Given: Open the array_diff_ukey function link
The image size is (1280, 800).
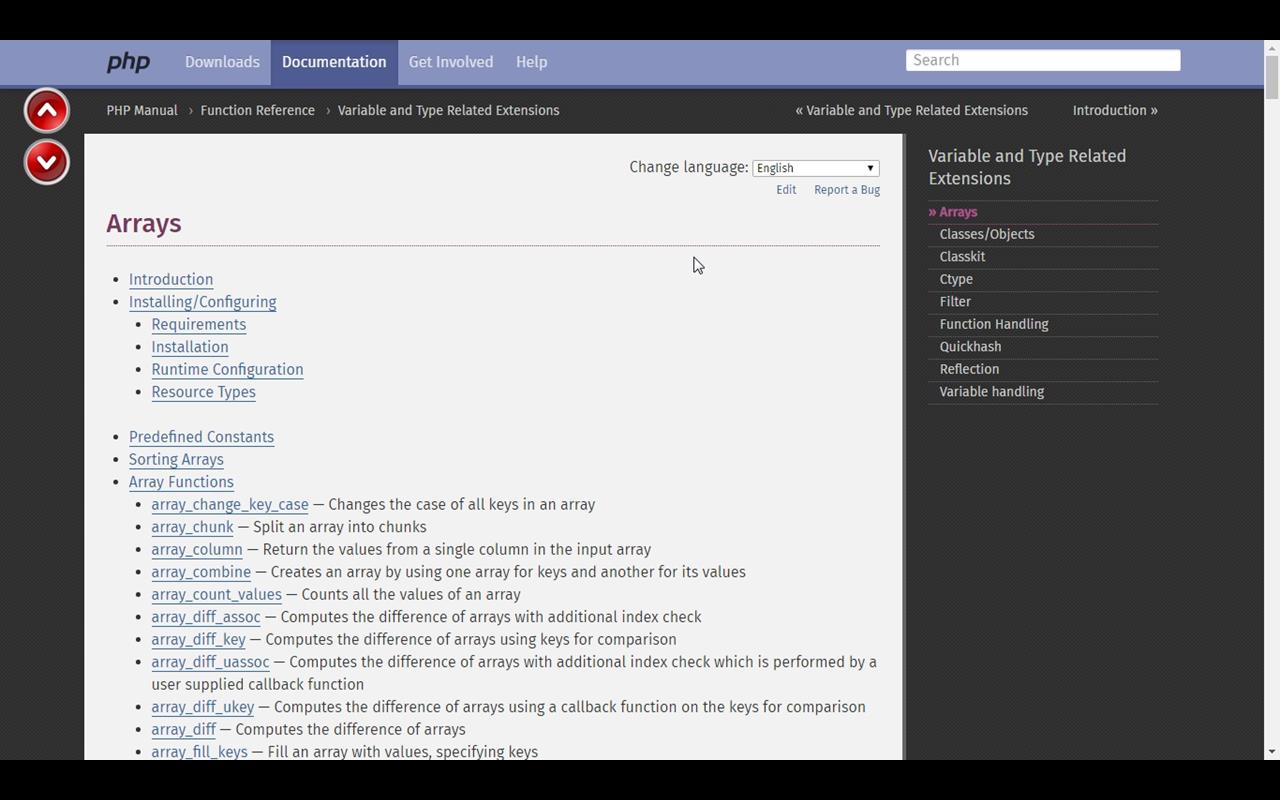Looking at the screenshot, I should click(x=203, y=707).
